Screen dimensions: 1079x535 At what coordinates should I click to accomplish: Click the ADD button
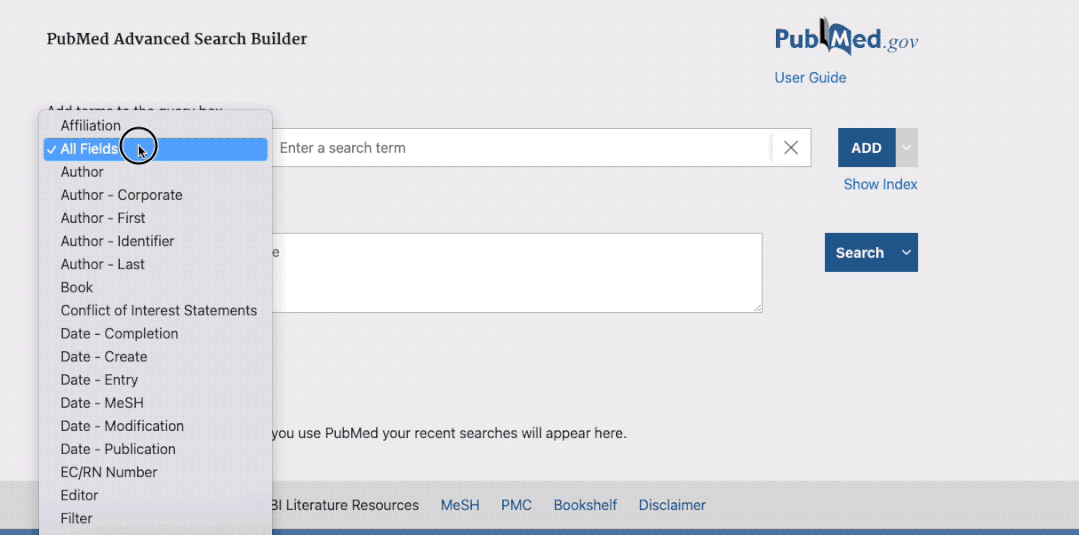(x=866, y=148)
